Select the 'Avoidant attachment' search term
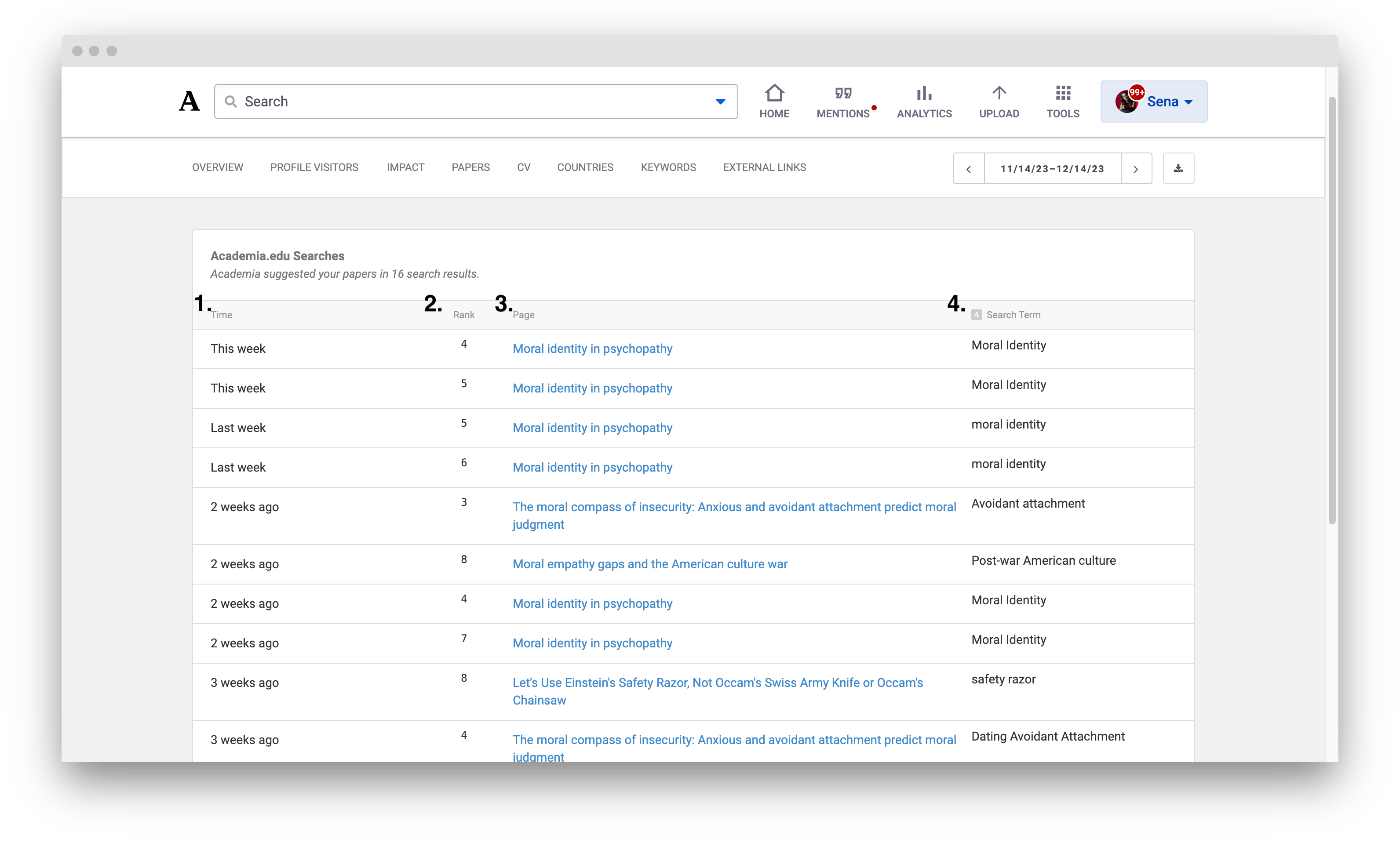The width and height of the screenshot is (1400, 850). tap(1028, 504)
